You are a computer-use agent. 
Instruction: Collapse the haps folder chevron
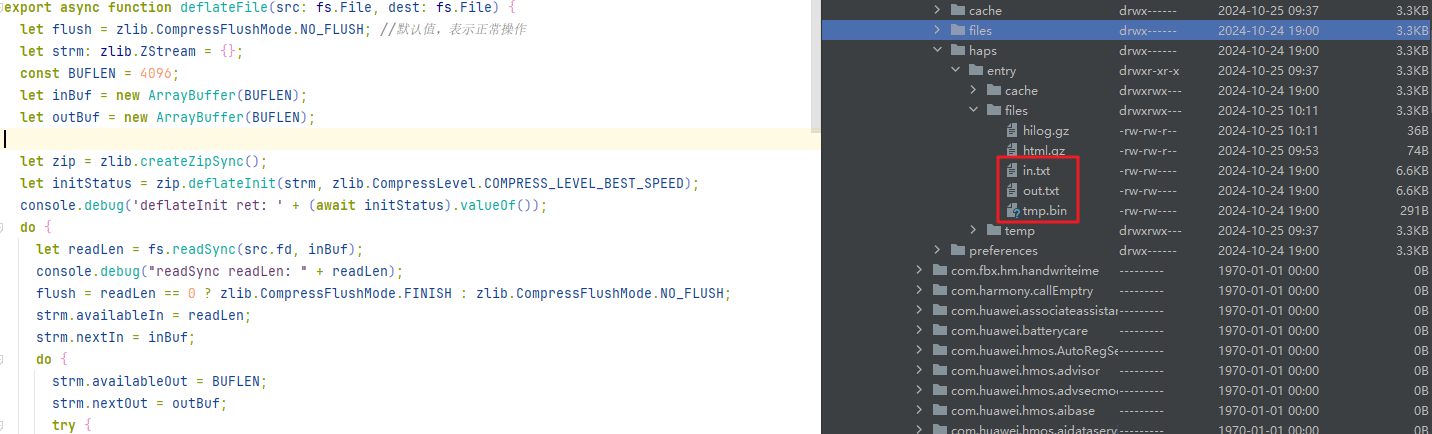[x=937, y=51]
